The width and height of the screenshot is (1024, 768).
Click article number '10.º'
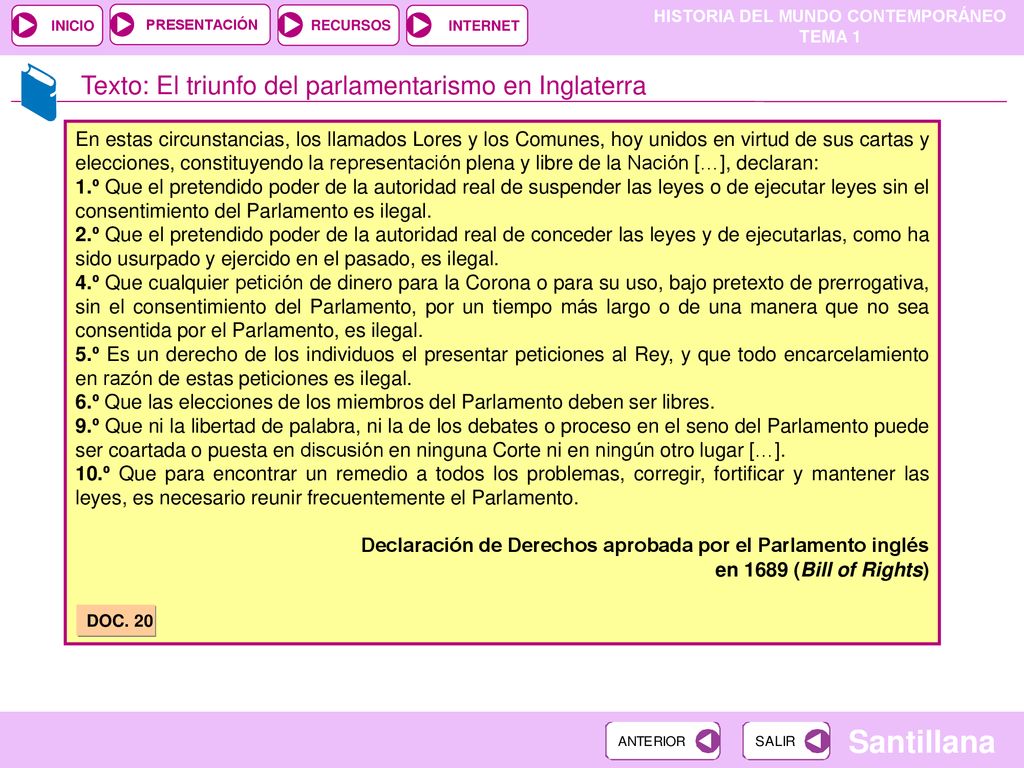[x=93, y=474]
